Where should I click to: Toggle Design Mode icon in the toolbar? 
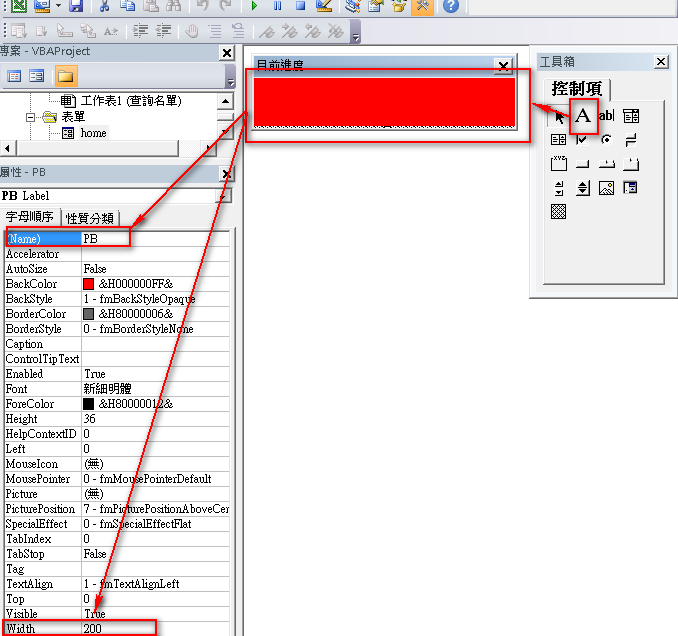point(324,5)
